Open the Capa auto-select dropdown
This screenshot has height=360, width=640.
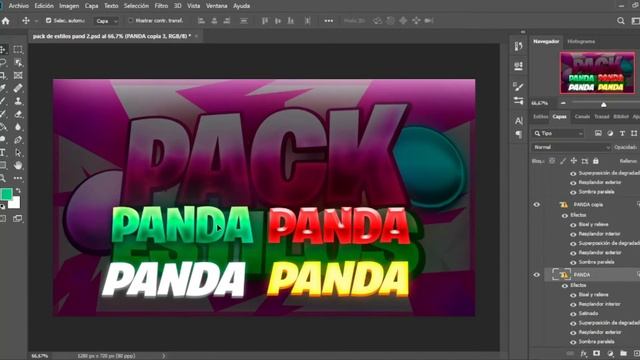[107, 21]
